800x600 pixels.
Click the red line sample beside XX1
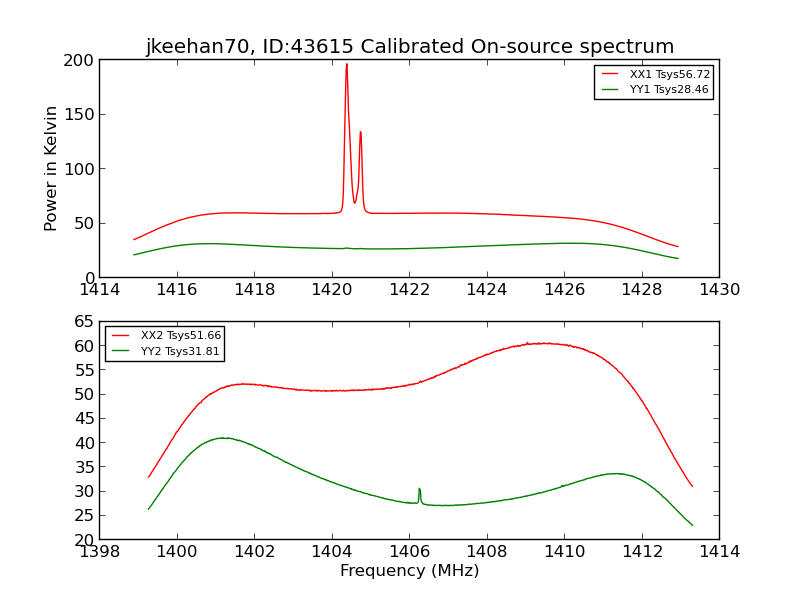[611, 74]
